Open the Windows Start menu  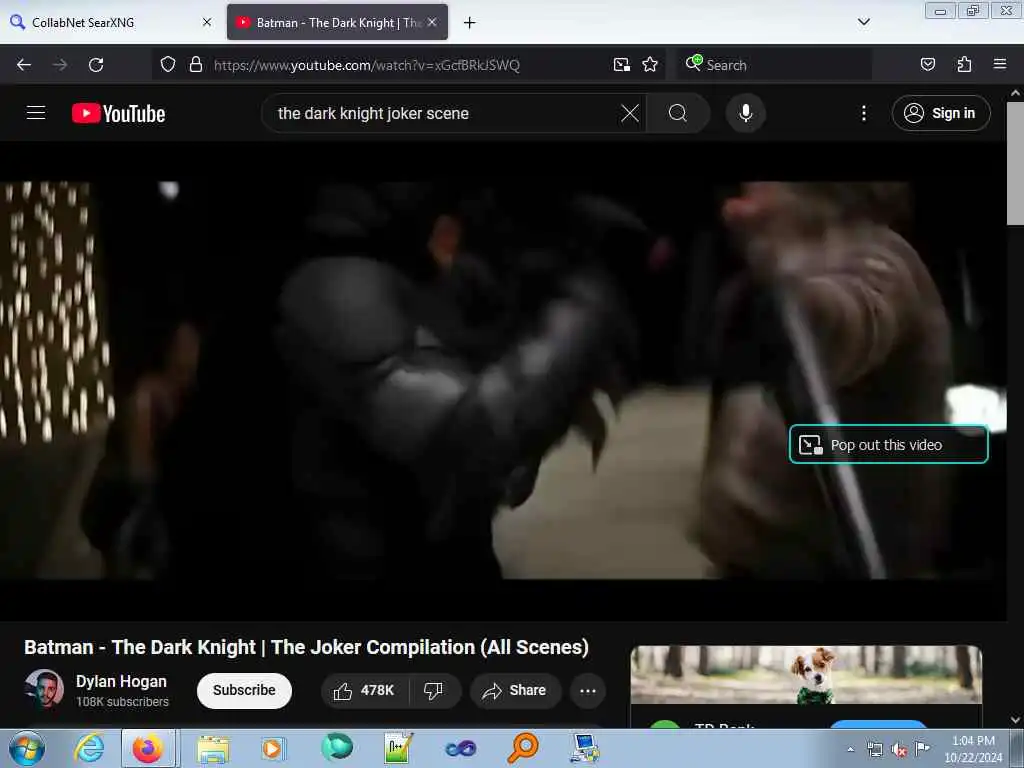[27, 748]
